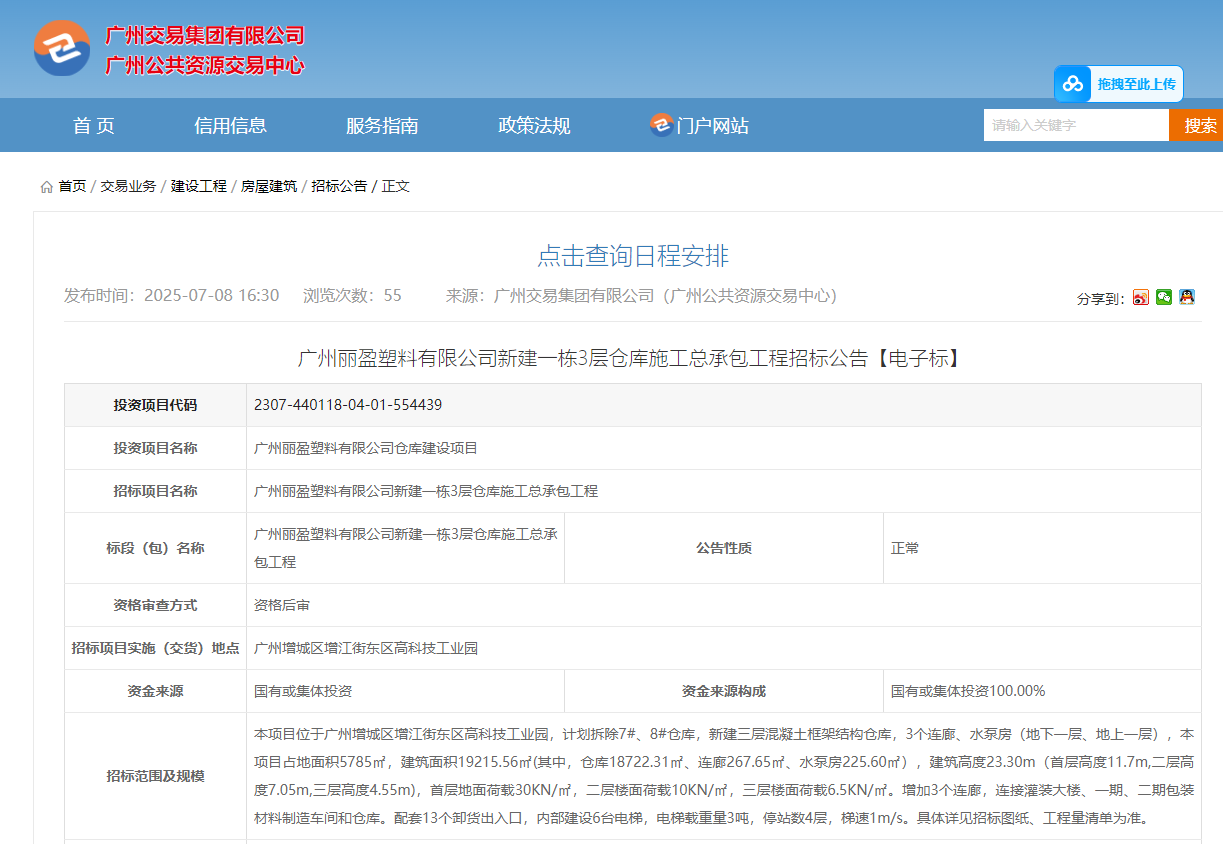Click the keyword search input field
Screen dimensions: 1223x844
tap(1076, 125)
